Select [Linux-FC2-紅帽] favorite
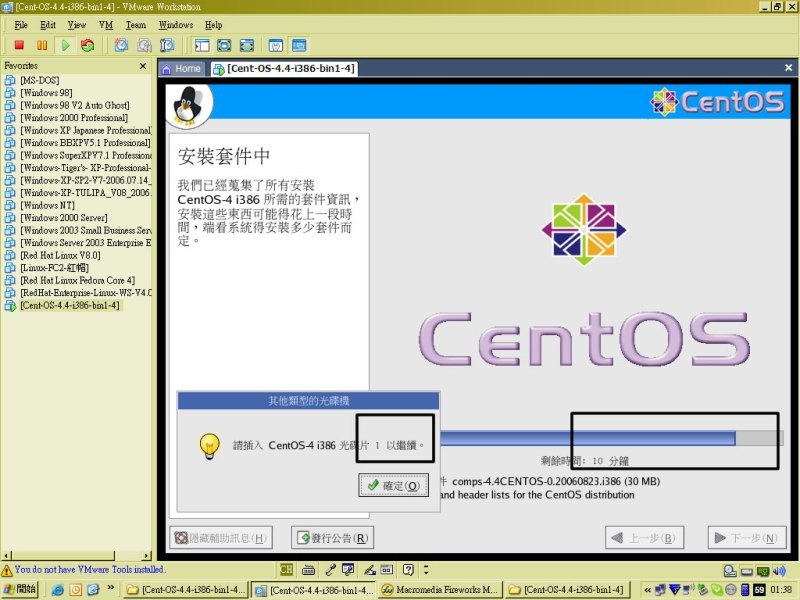Image resolution: width=800 pixels, height=600 pixels. click(x=55, y=268)
